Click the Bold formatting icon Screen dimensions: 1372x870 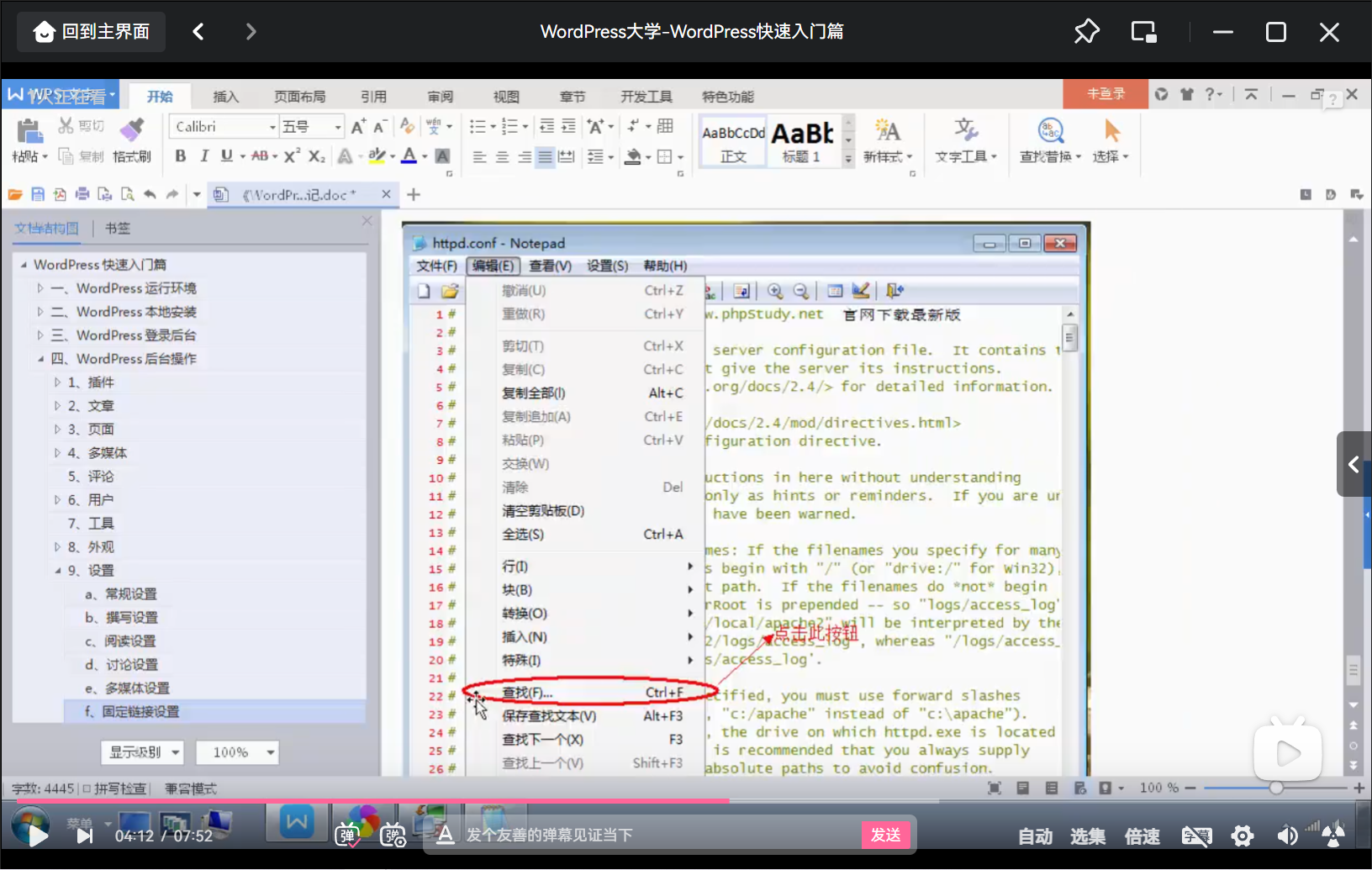pyautogui.click(x=180, y=156)
